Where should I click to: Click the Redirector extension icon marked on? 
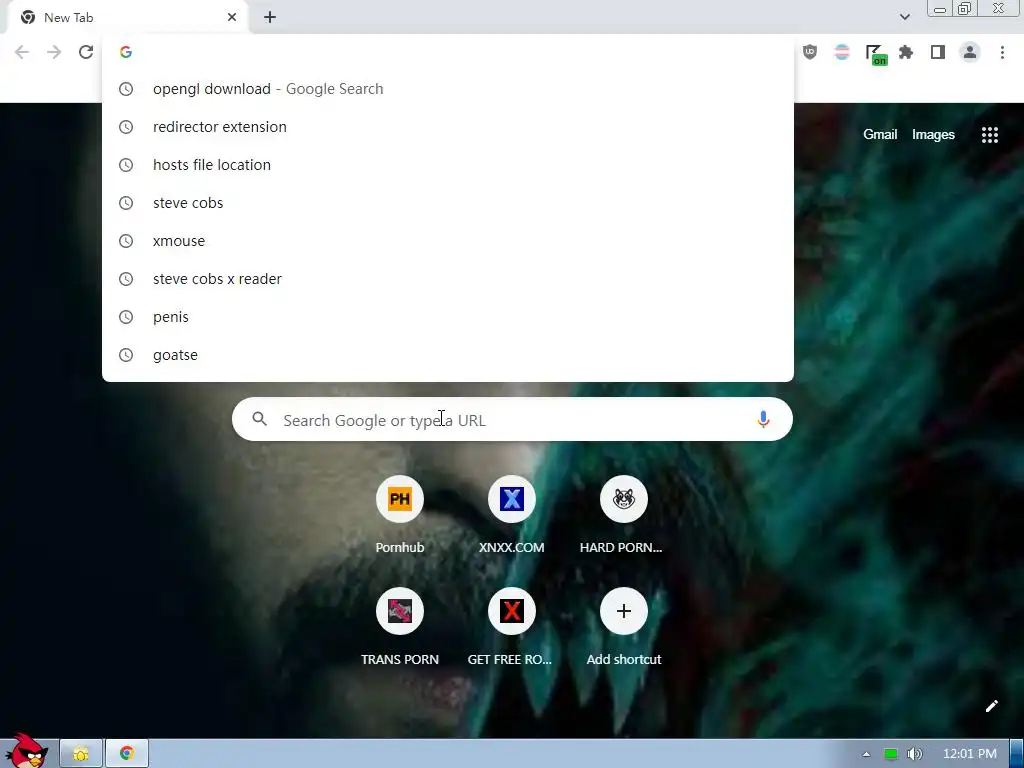(875, 54)
